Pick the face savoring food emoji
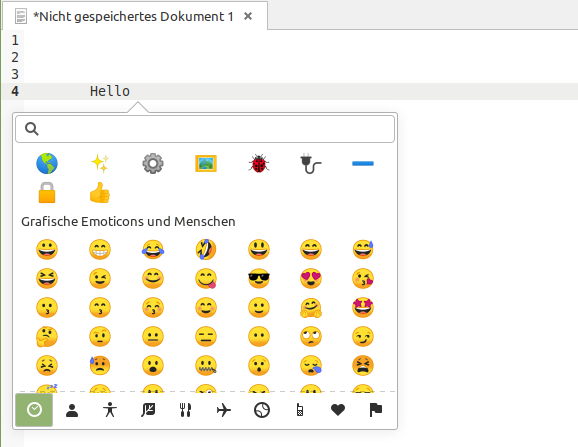Viewport: 578px width, 447px height. pyautogui.click(x=206, y=279)
